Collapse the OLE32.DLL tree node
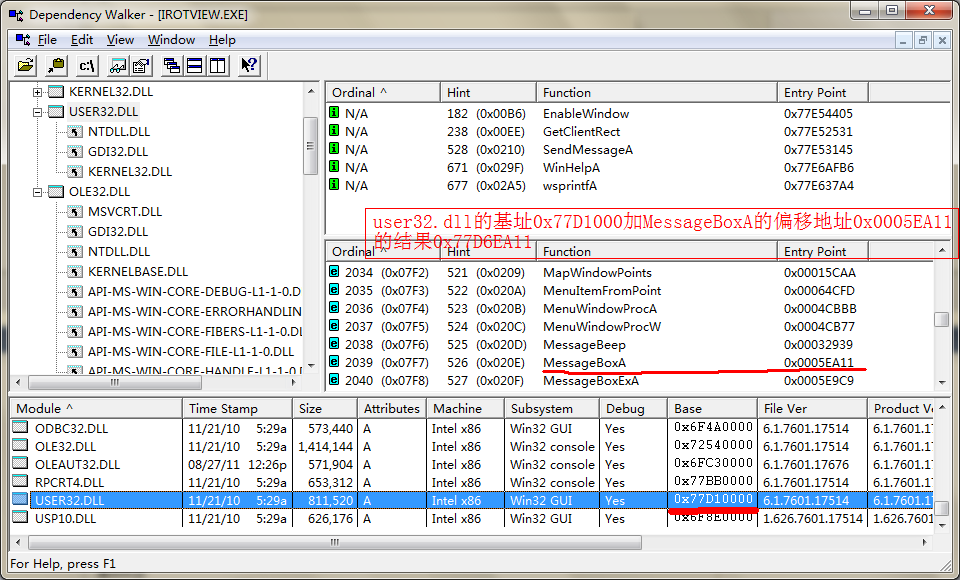 37,192
